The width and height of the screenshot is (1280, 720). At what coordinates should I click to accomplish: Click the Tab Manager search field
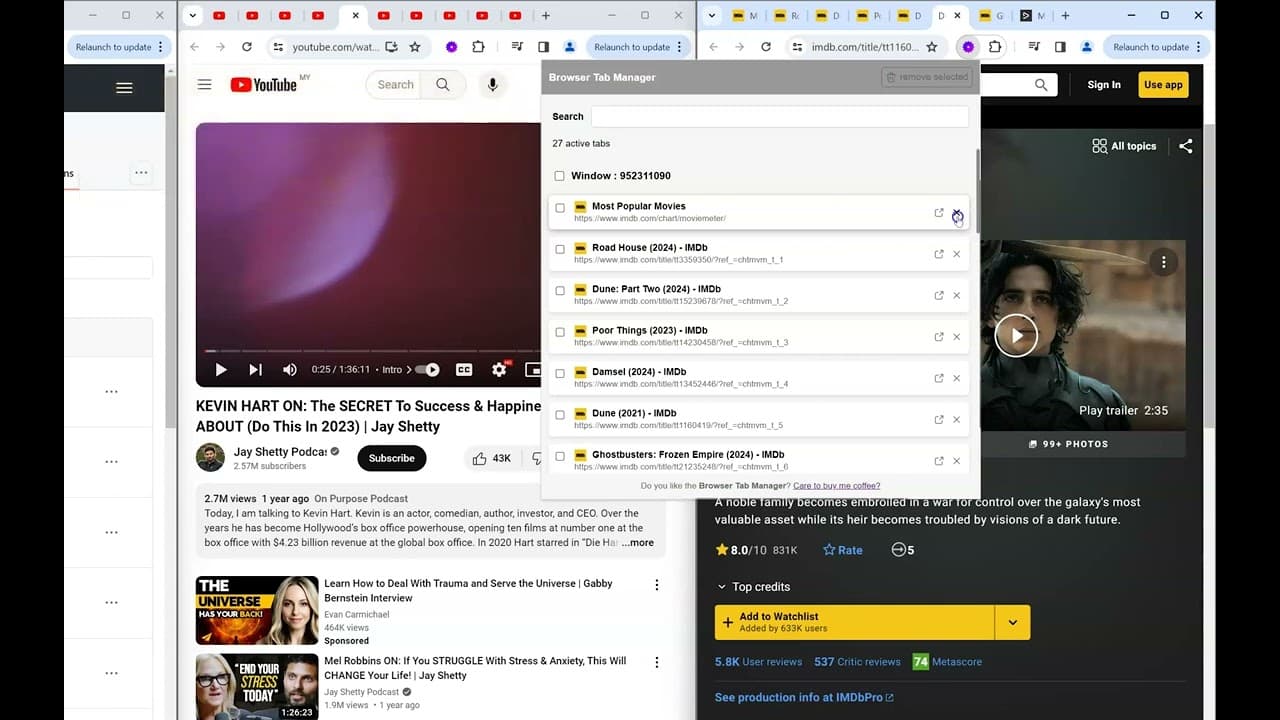pyautogui.click(x=780, y=116)
